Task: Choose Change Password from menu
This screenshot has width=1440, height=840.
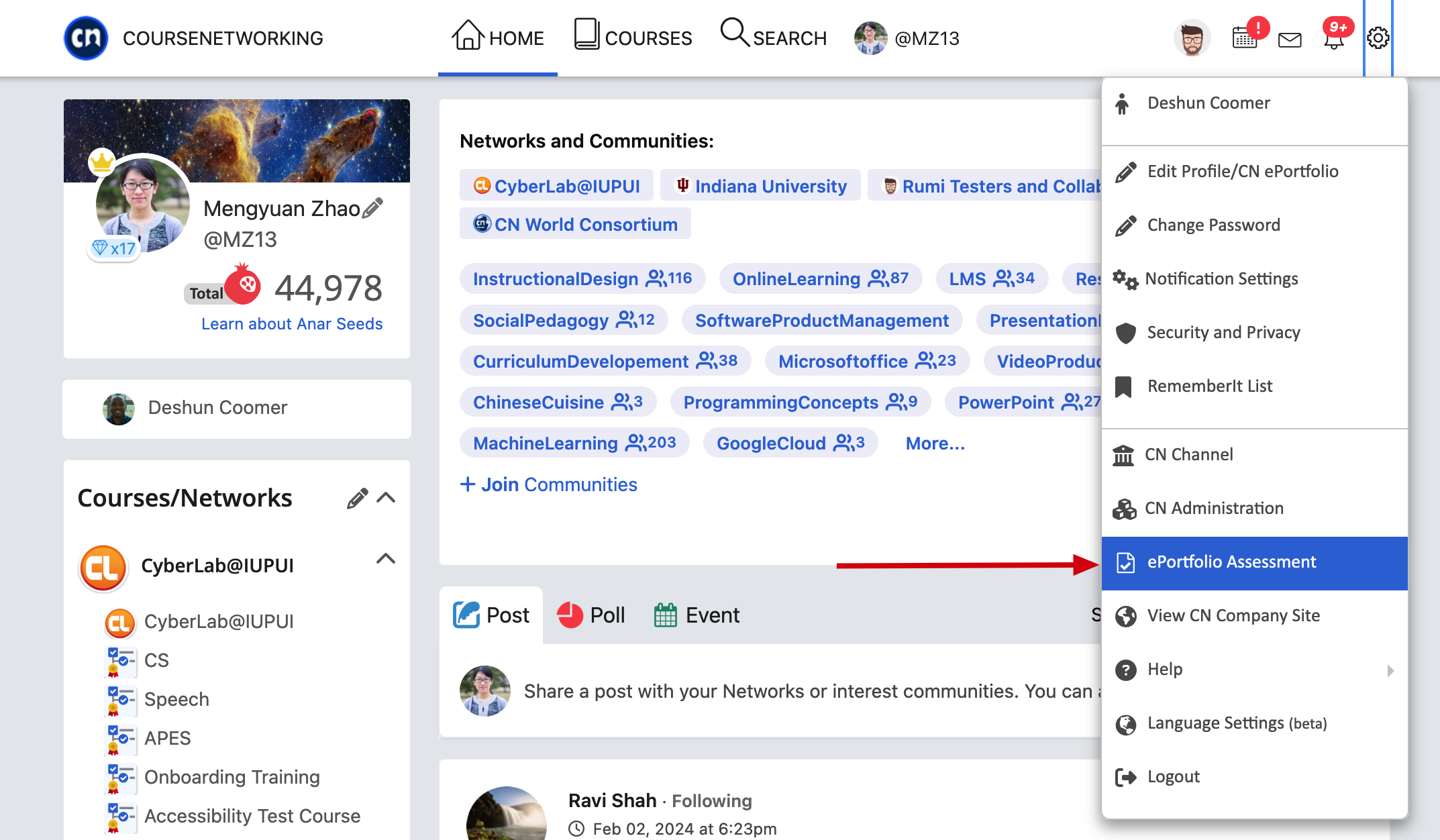Action: [1255, 225]
